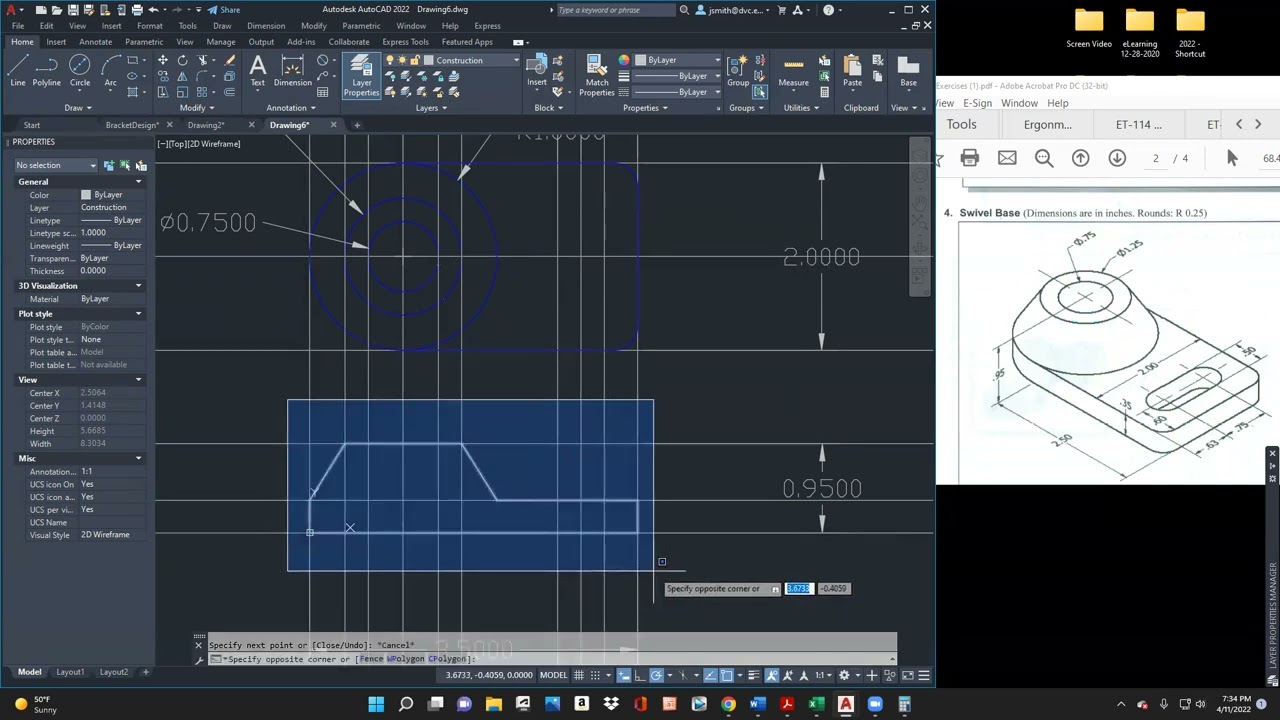
Task: Collapse the 3D Visualization section
Action: tap(138, 286)
